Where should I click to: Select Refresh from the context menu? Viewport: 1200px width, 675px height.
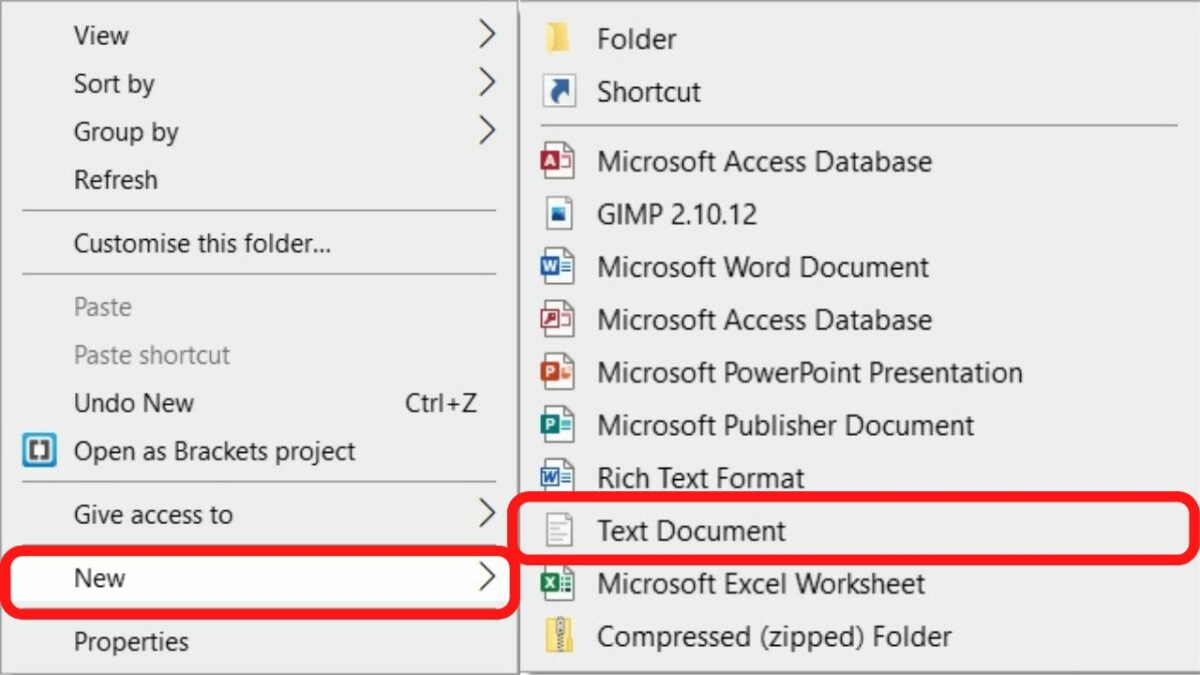click(x=115, y=180)
